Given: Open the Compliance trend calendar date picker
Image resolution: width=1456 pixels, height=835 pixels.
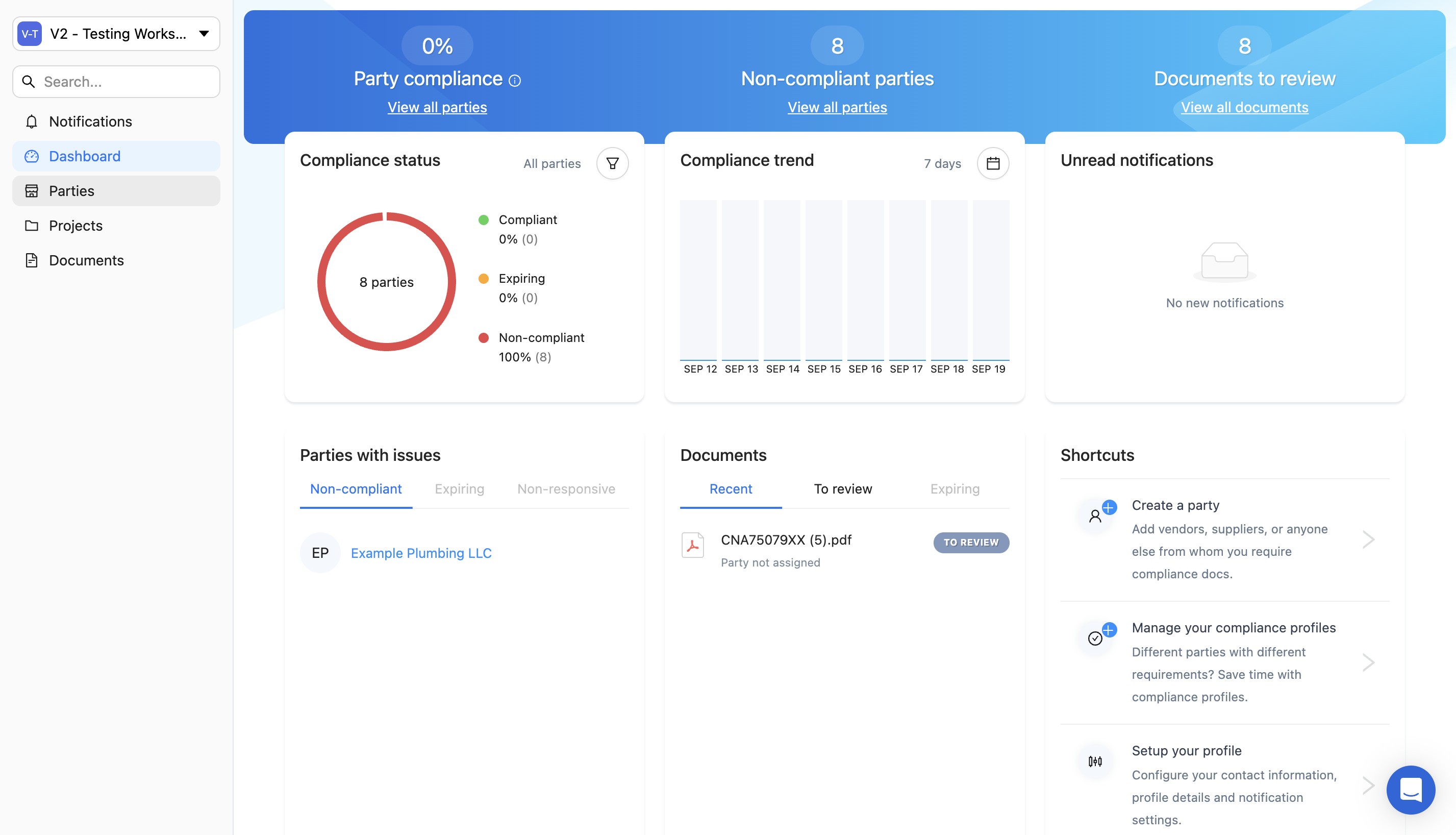Looking at the screenshot, I should tap(993, 163).
